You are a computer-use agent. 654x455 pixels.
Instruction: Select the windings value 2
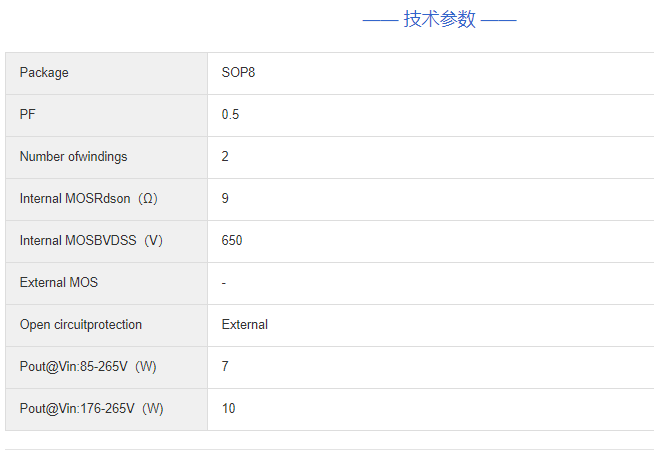pos(225,157)
